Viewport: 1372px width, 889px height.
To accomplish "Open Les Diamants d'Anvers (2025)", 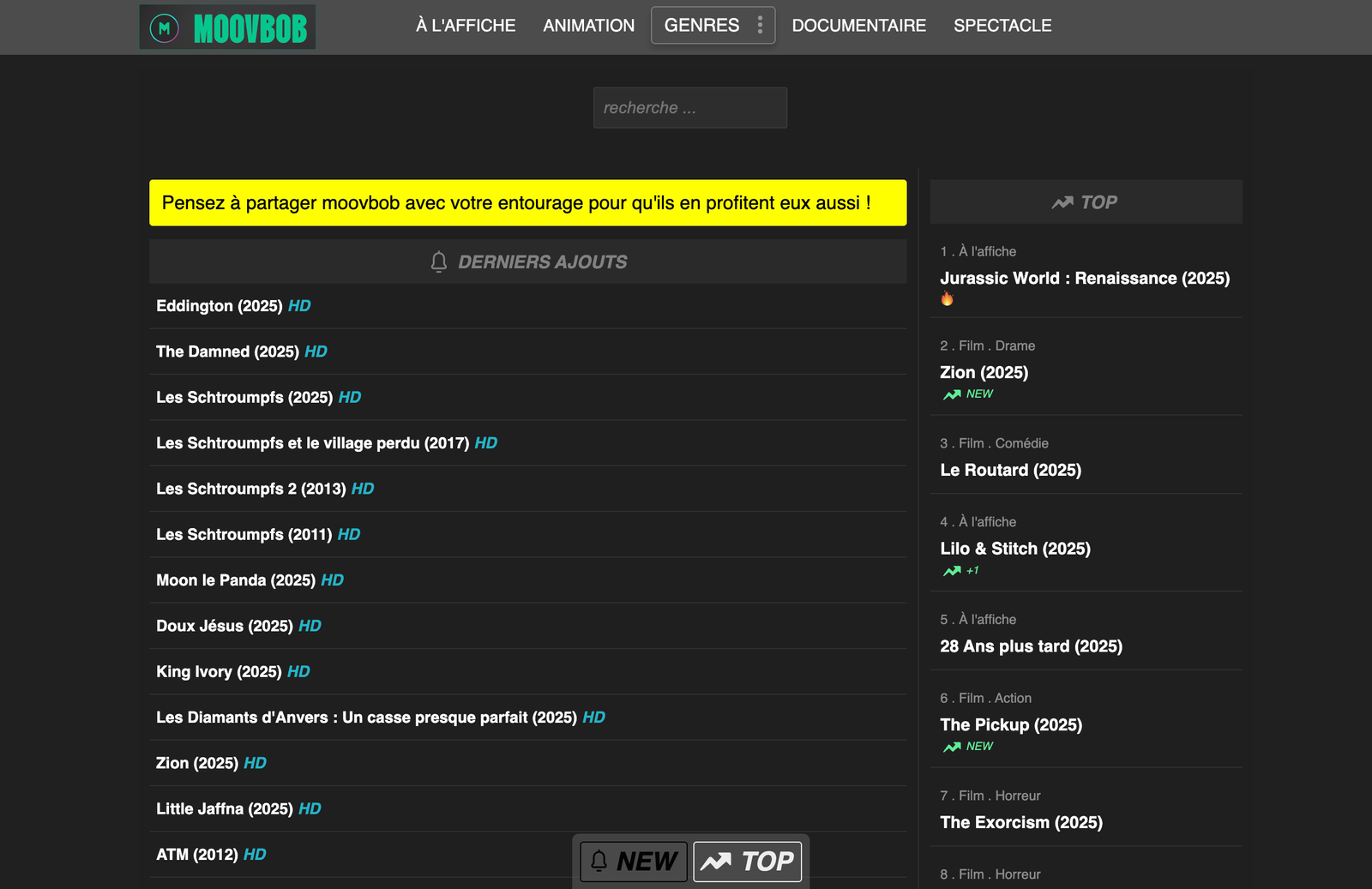I will (x=366, y=718).
